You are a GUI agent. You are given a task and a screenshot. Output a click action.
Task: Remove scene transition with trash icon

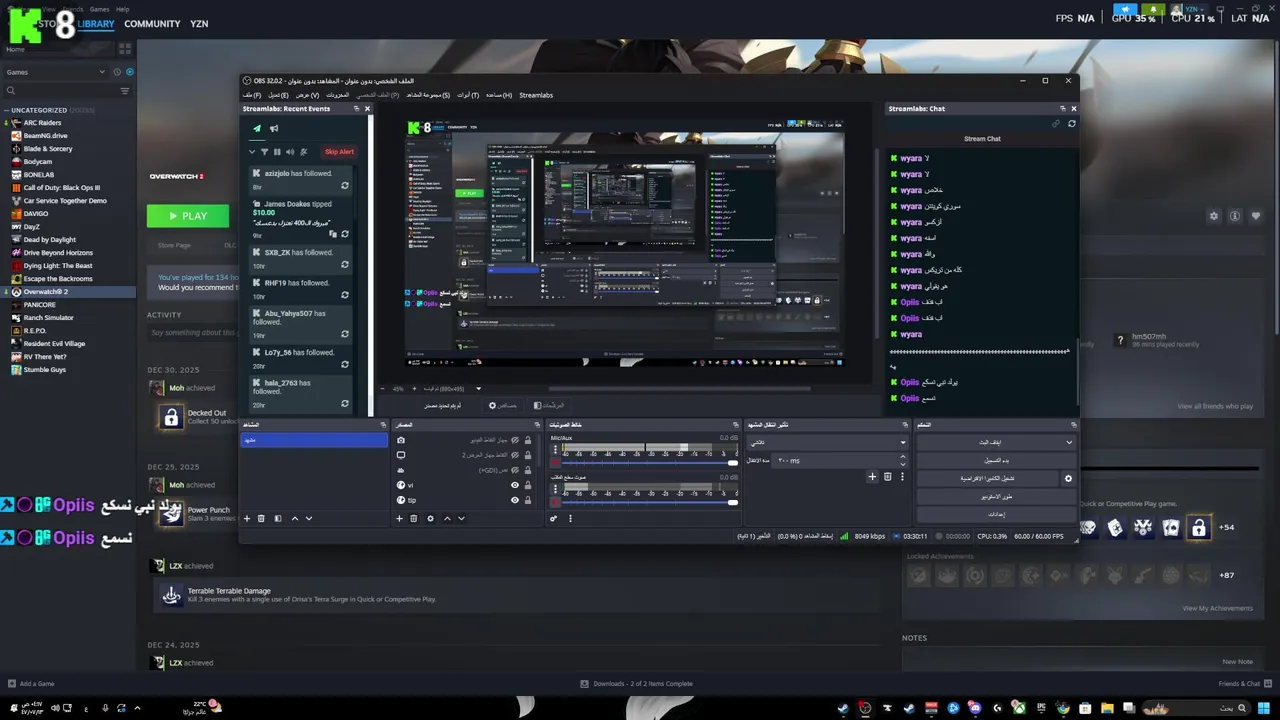point(888,477)
